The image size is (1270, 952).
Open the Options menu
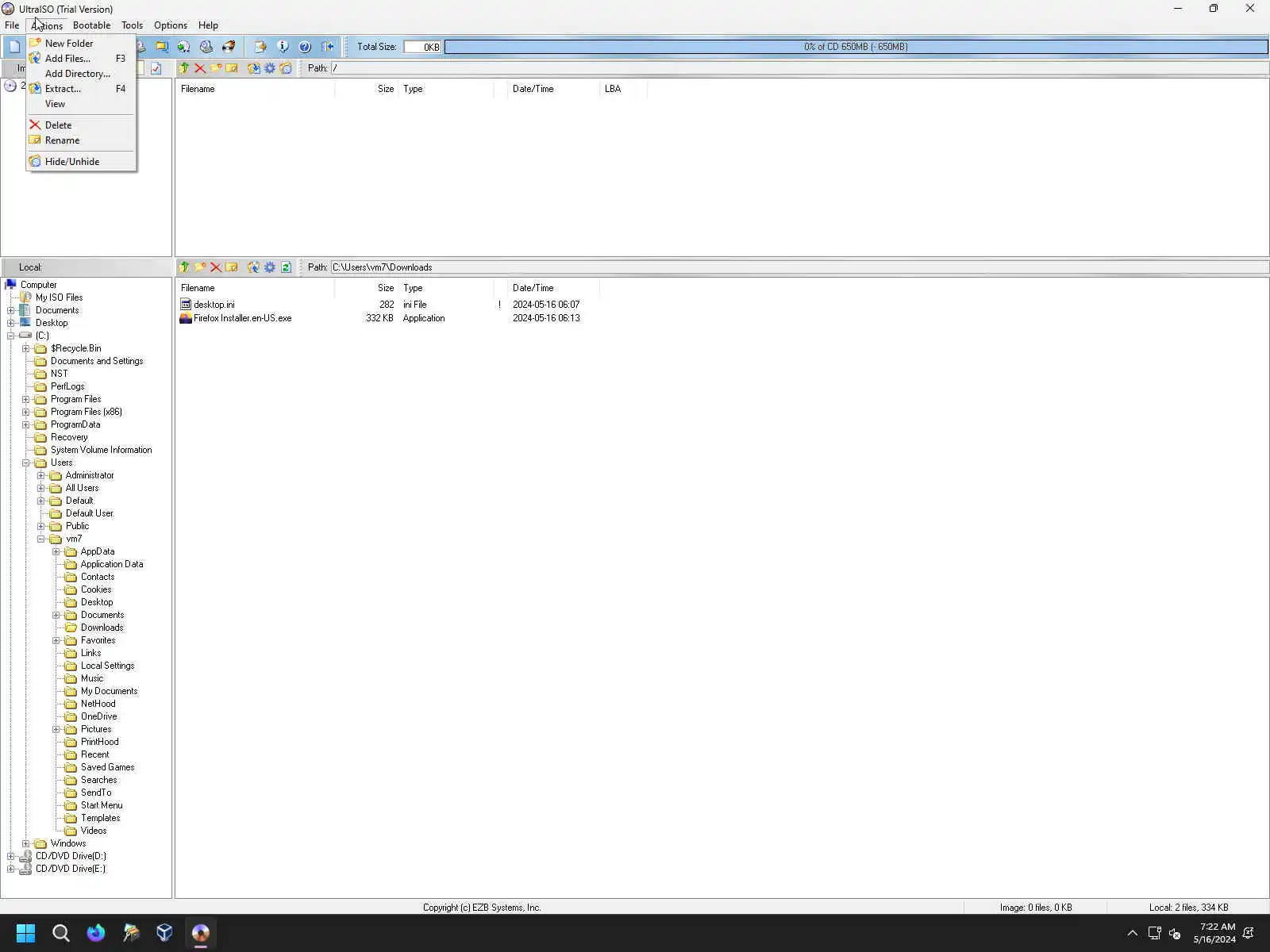pos(171,25)
